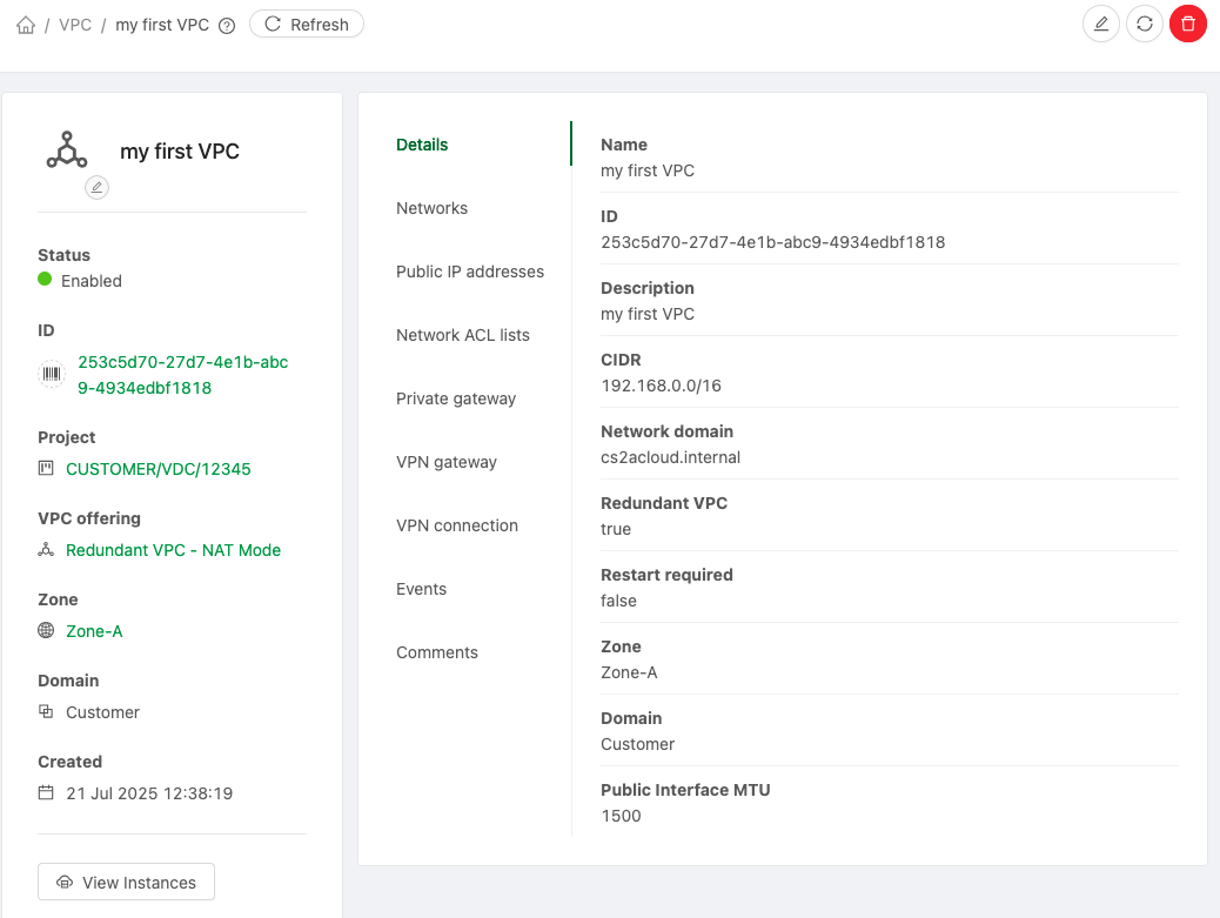This screenshot has width=1220, height=918.
Task: Select the Details tab
Action: click(x=422, y=145)
